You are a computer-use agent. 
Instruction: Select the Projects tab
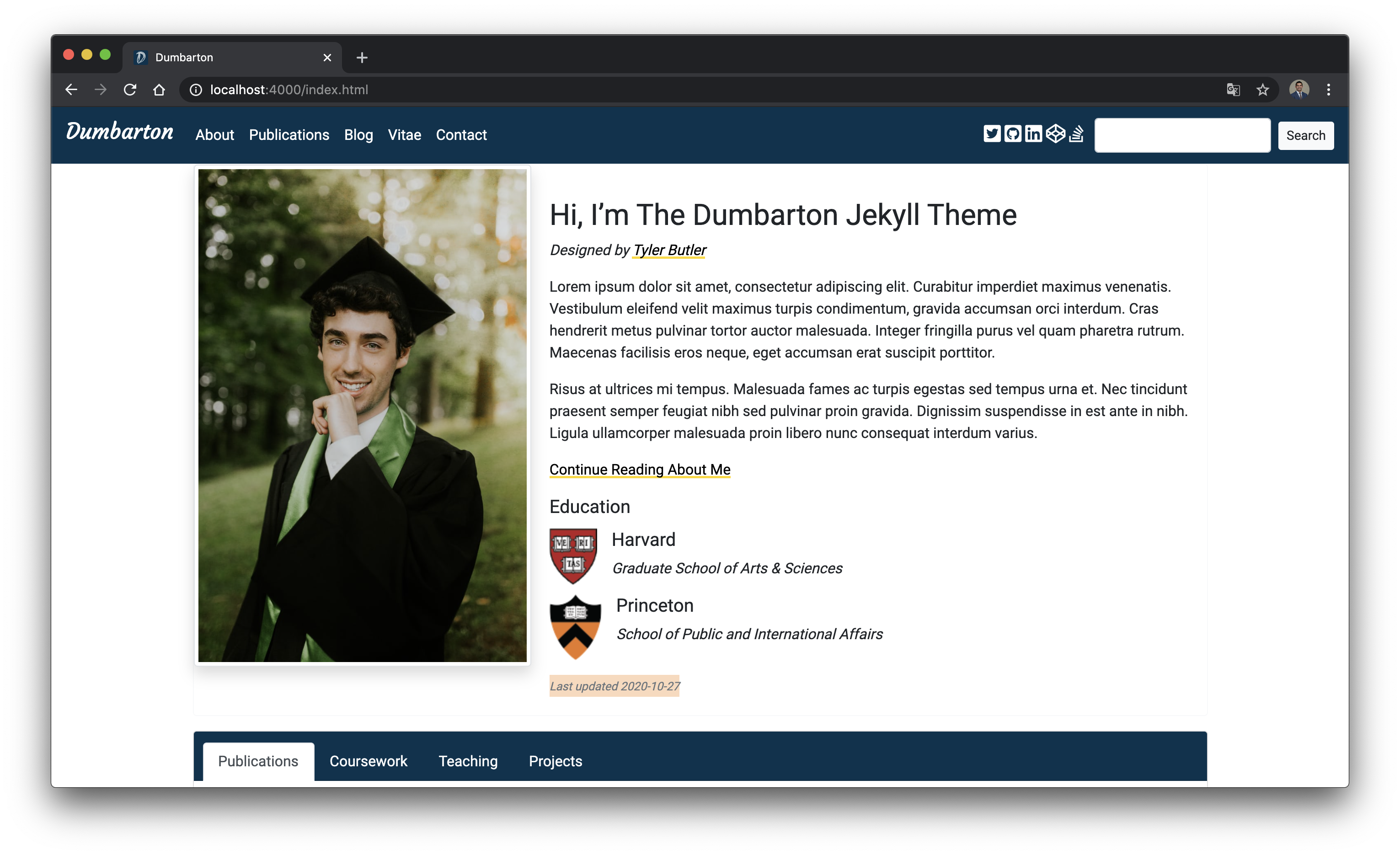pos(555,761)
